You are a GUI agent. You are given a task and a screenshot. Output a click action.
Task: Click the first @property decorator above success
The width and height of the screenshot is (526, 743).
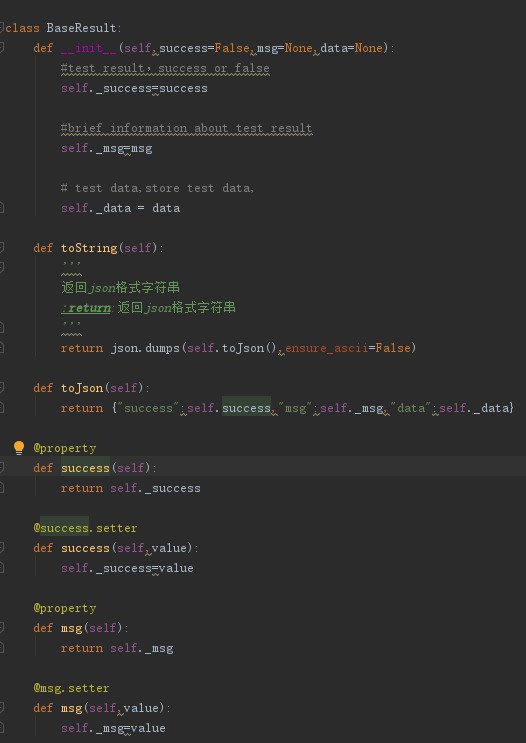pyautogui.click(x=65, y=448)
